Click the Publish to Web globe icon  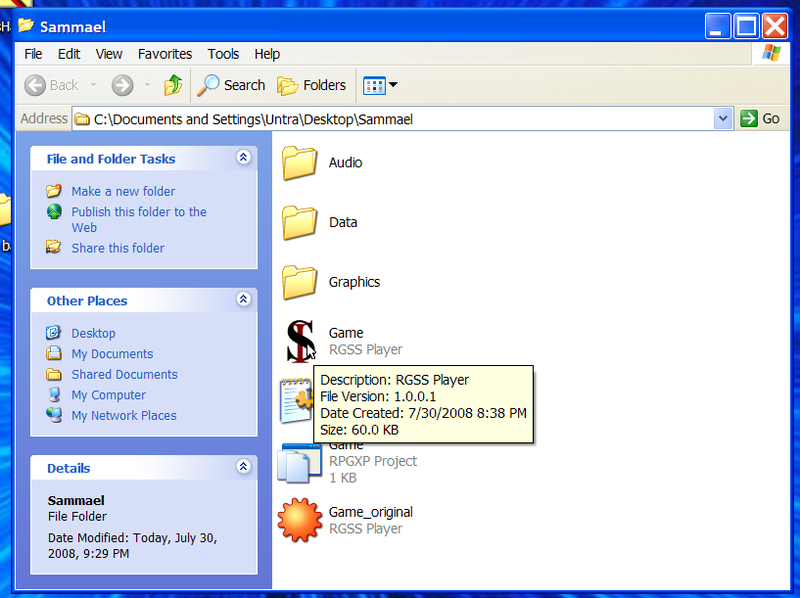coord(54,211)
